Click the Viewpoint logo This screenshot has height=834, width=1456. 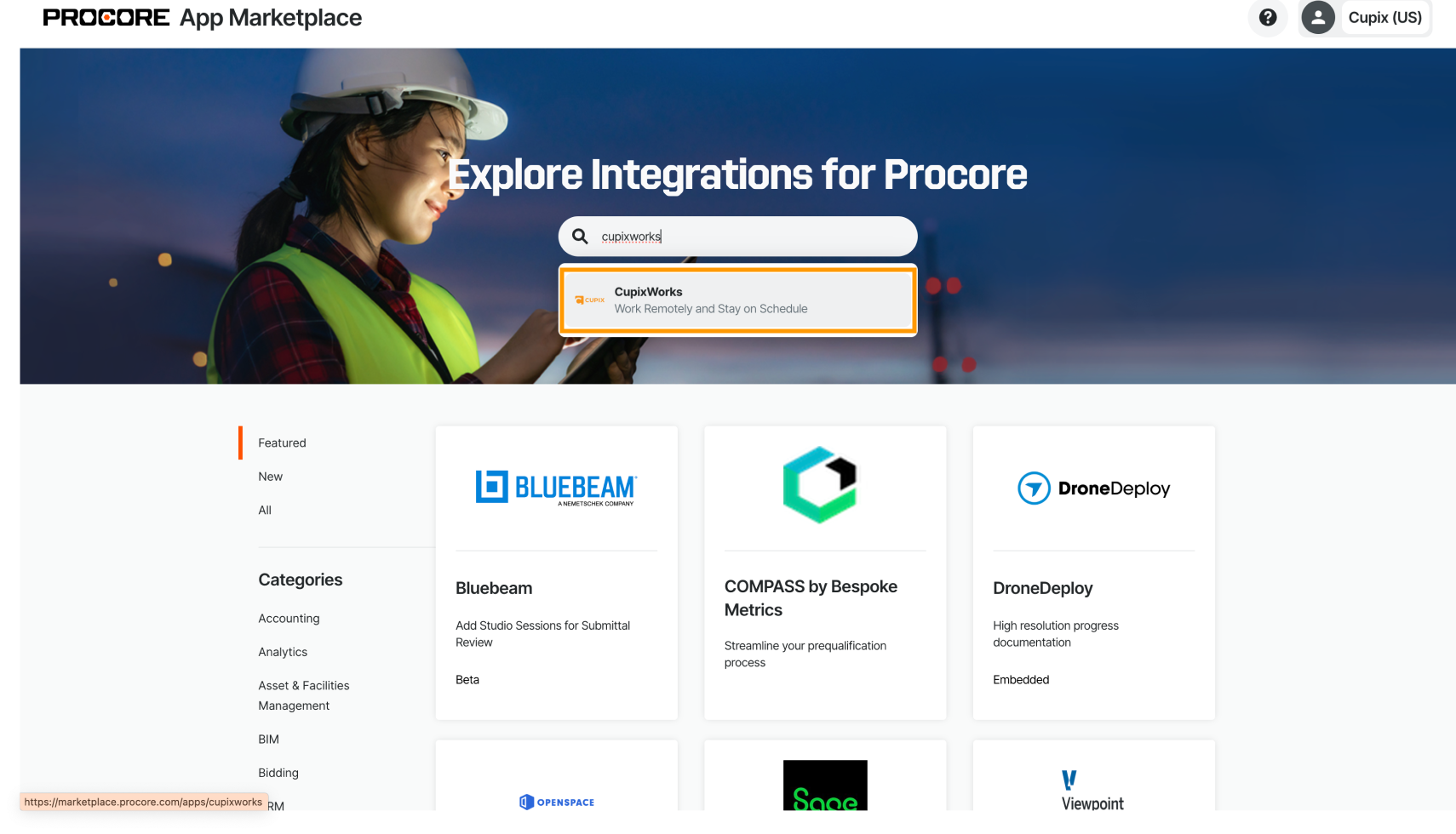pyautogui.click(x=1092, y=790)
